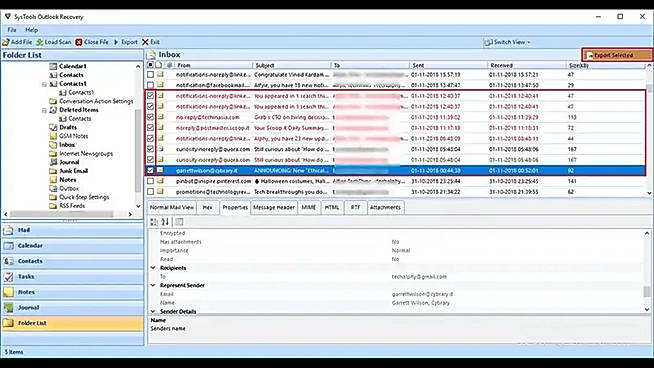This screenshot has width=654, height=368.
Task: Click the email list scroll-down arrow
Action: pyautogui.click(x=649, y=193)
